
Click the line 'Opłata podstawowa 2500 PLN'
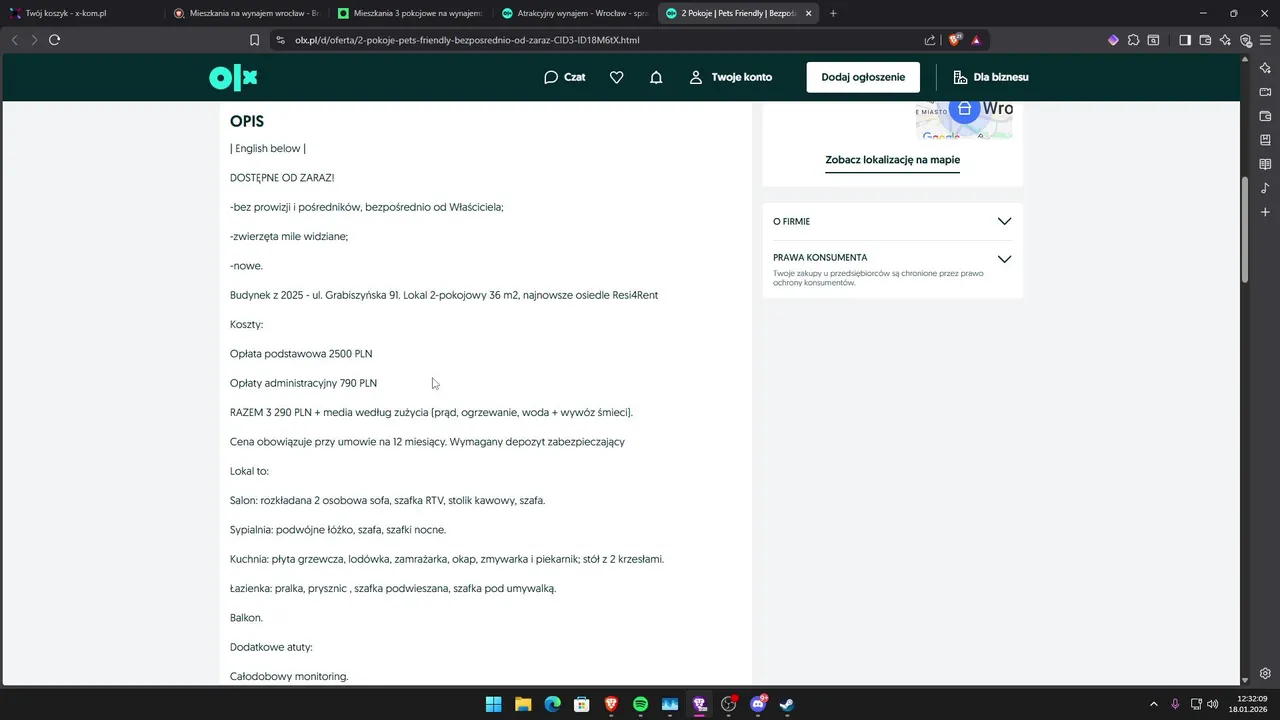301,354
